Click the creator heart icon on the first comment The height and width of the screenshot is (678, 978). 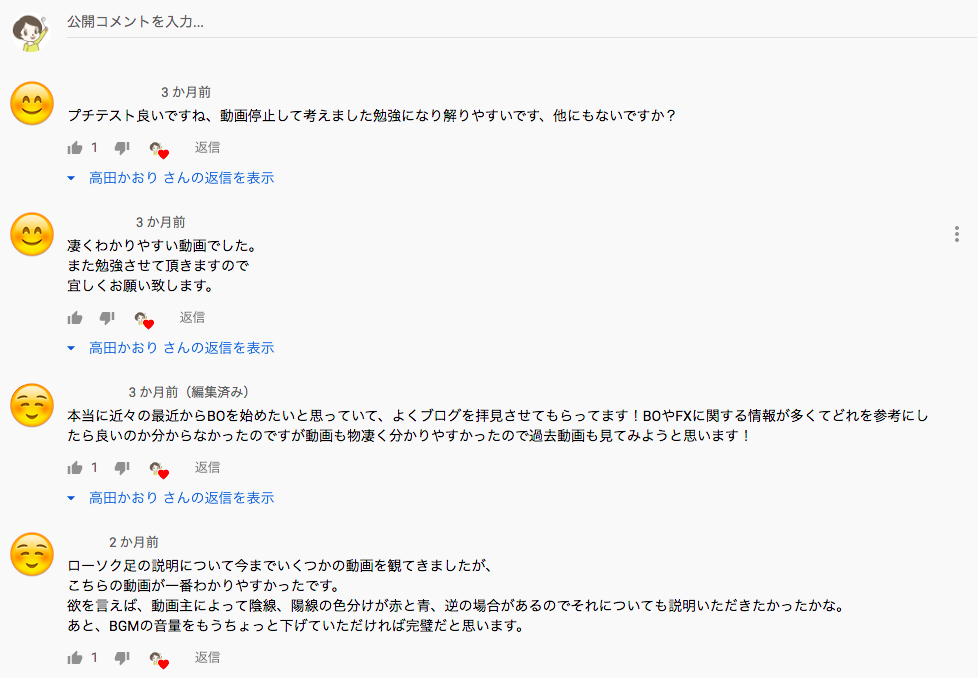coord(160,149)
